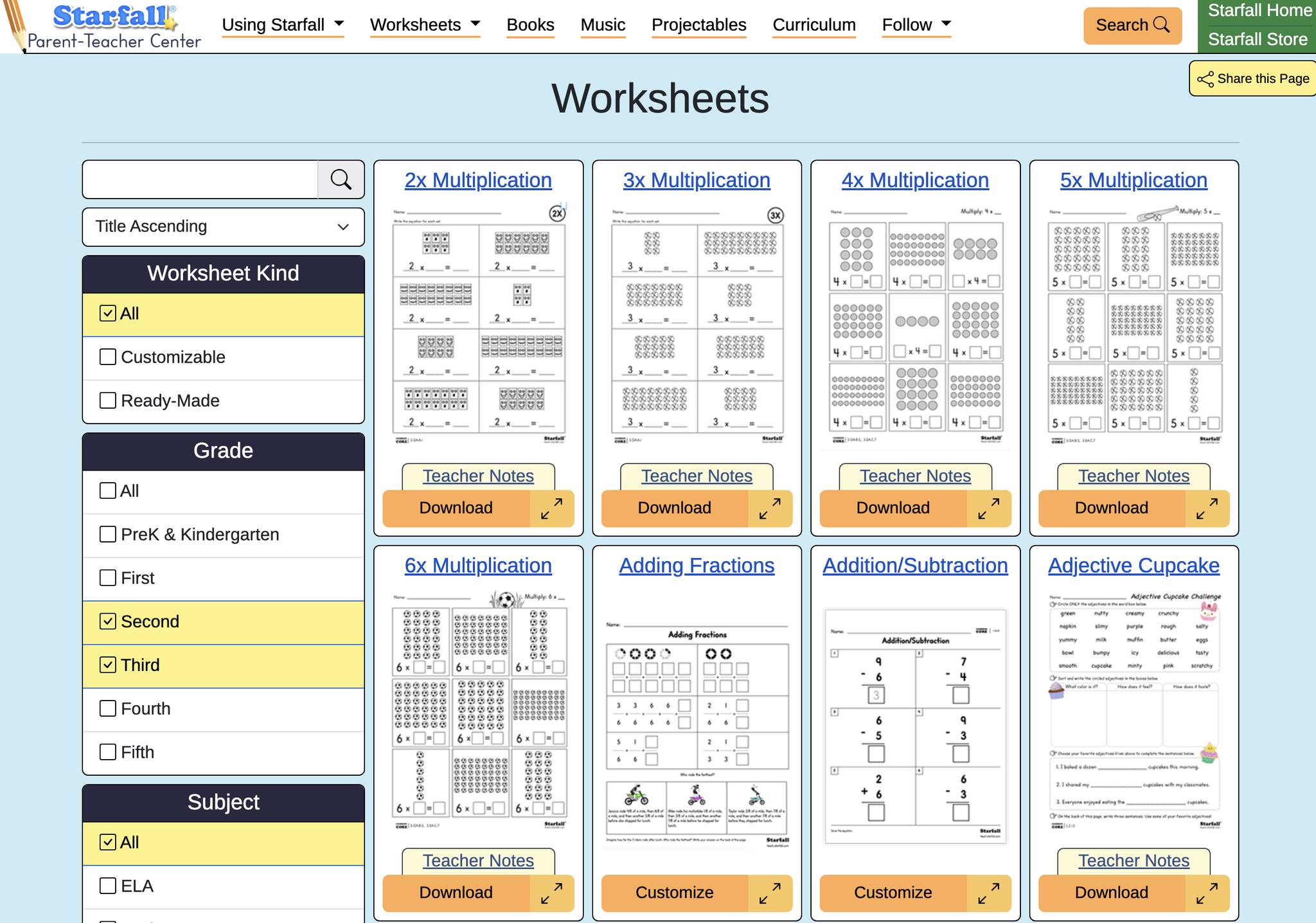1316x923 pixels.
Task: Click the magnifier icon beside the worksheet search box
Action: click(341, 179)
